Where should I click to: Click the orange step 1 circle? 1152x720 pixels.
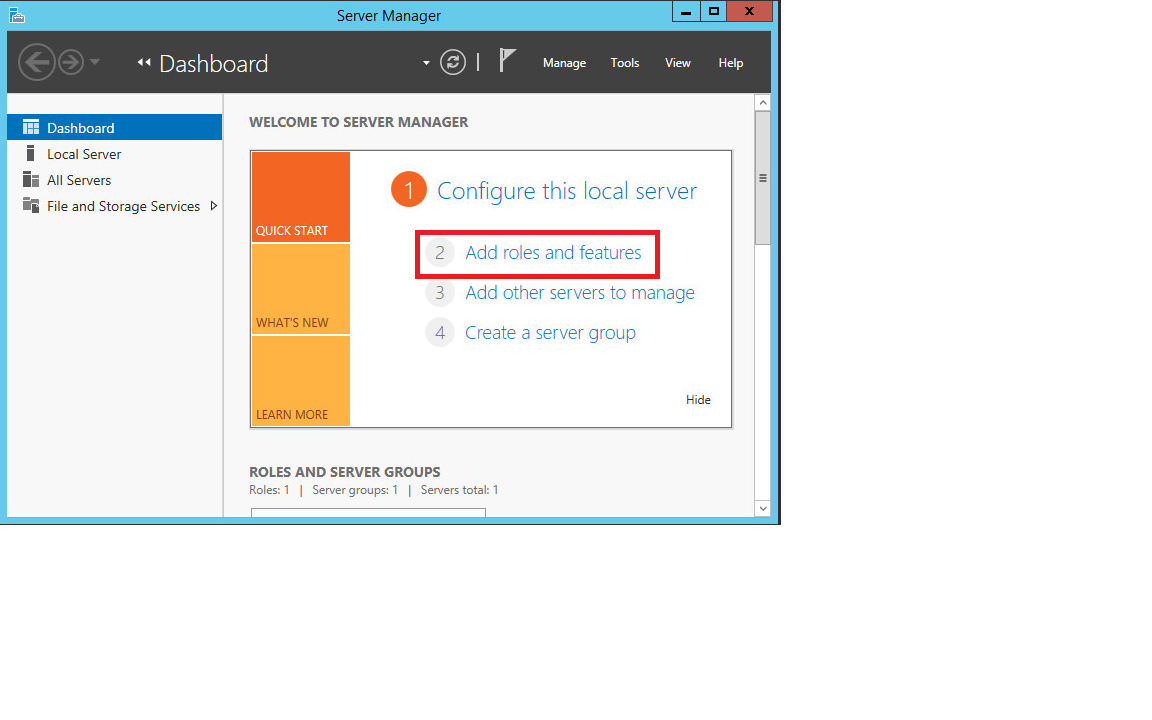pos(408,190)
